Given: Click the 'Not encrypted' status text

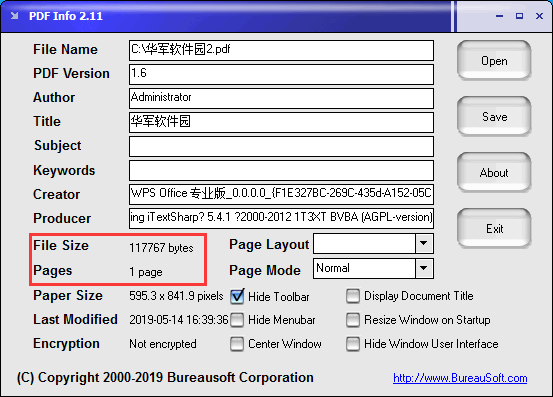Looking at the screenshot, I should tap(163, 344).
